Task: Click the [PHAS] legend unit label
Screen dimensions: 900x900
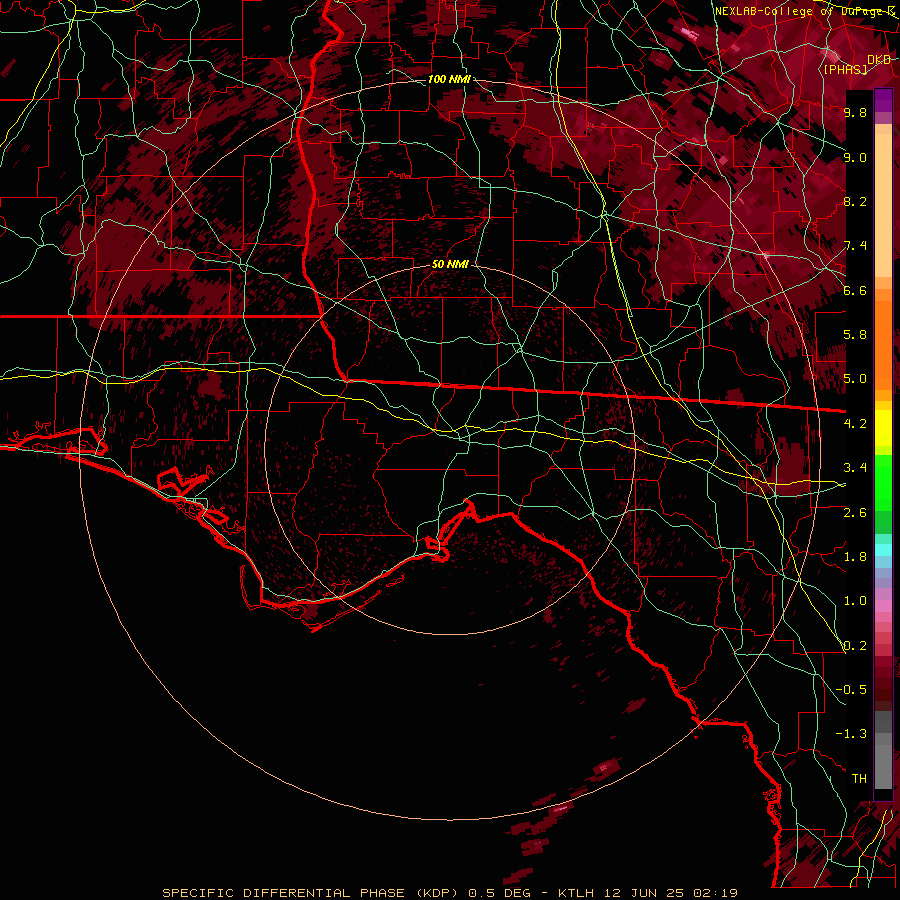Action: (x=845, y=69)
